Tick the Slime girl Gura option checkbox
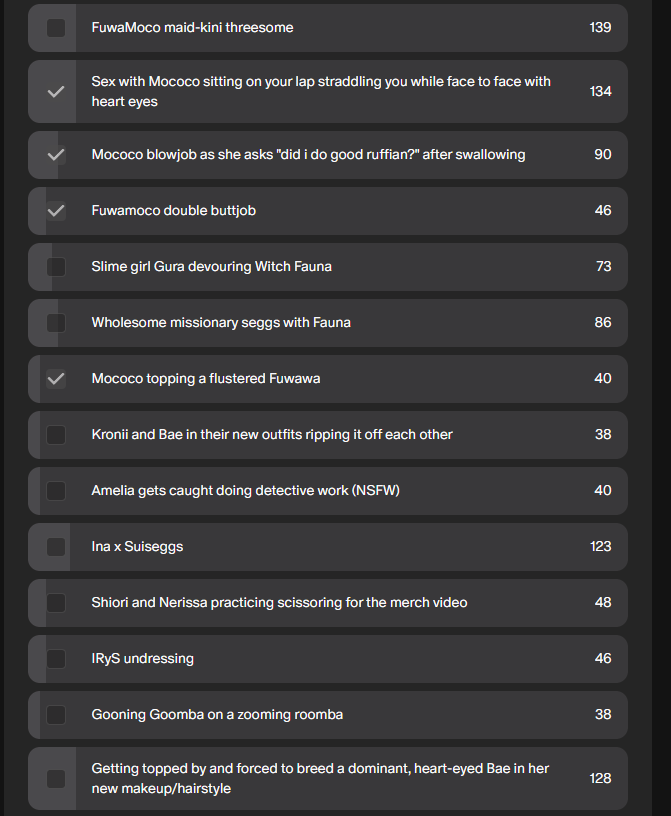This screenshot has height=816, width=671. coord(56,267)
